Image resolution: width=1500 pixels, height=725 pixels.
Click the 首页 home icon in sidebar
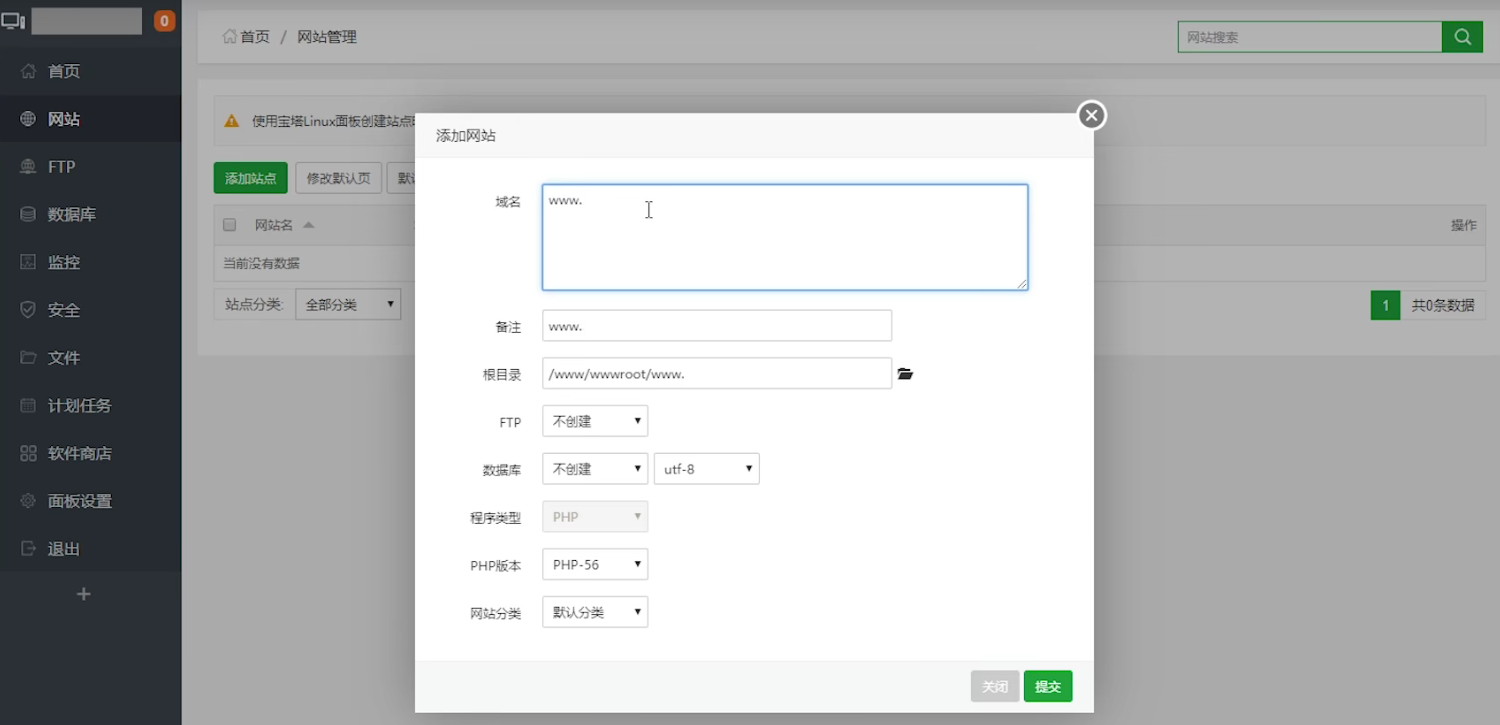pos(28,71)
